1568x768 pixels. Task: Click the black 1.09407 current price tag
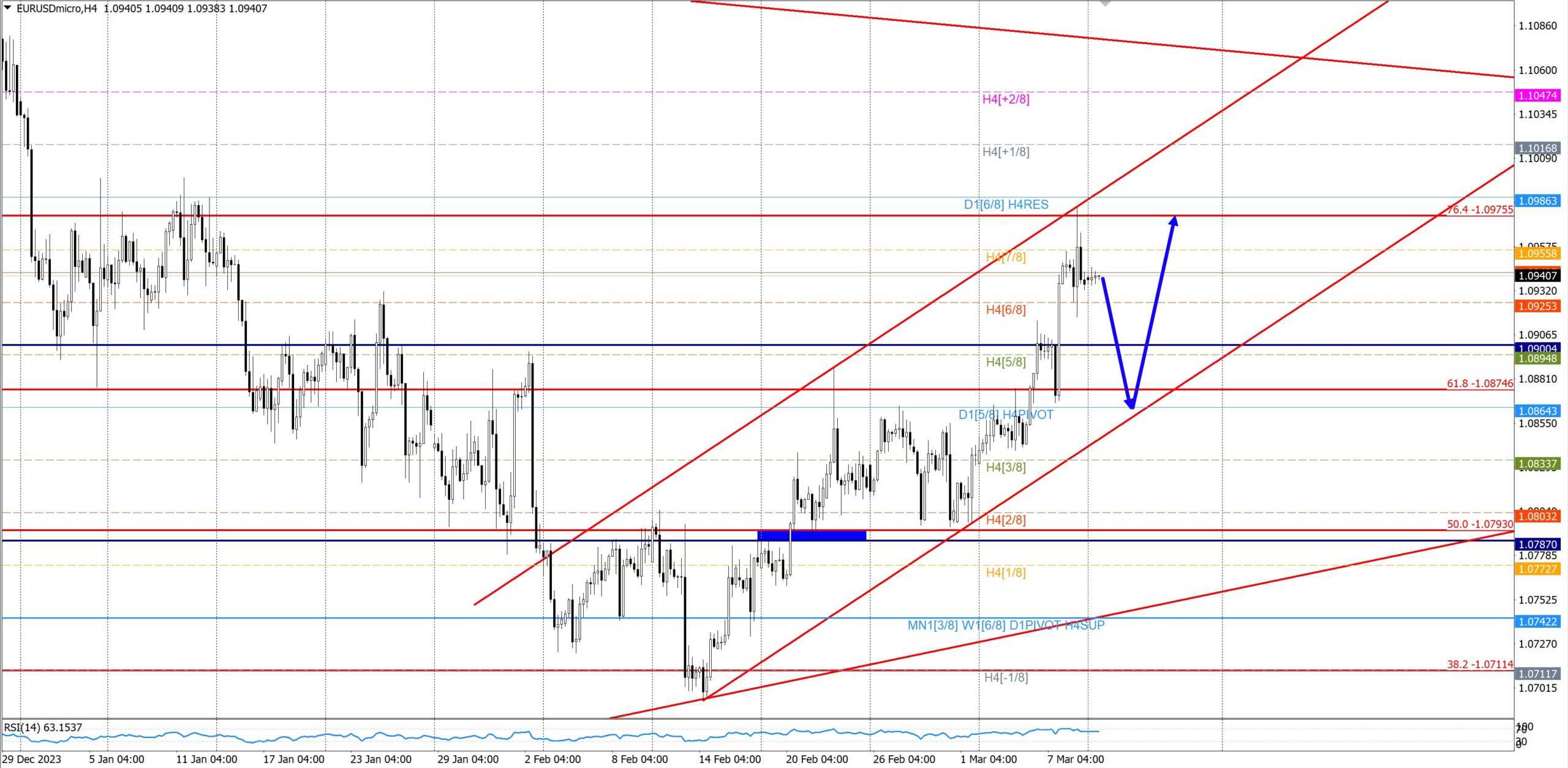click(1537, 276)
